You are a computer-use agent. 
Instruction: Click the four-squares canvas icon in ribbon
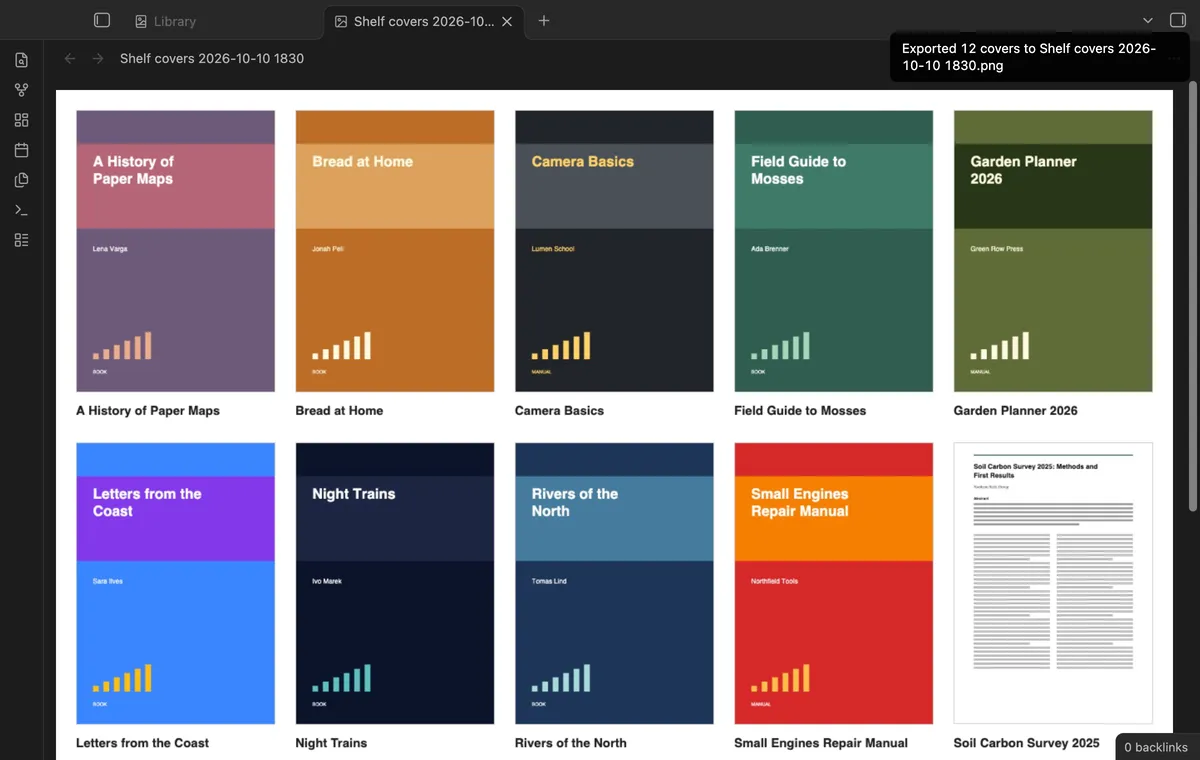click(x=21, y=120)
